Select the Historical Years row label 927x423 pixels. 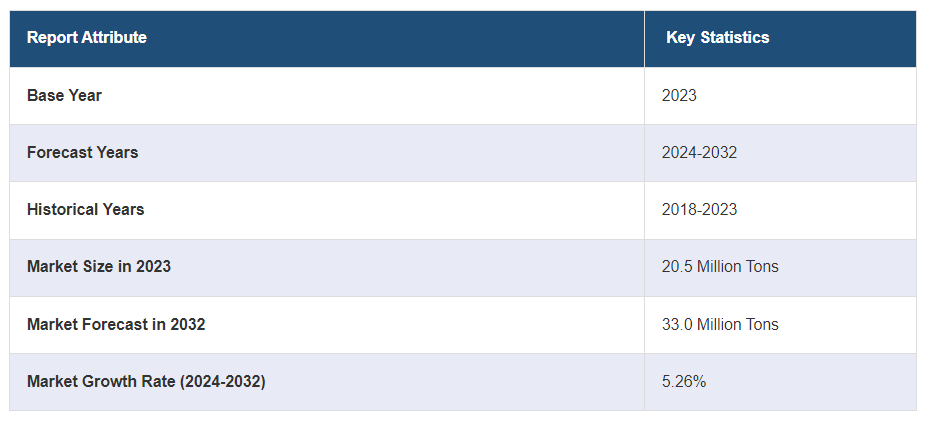(x=86, y=209)
